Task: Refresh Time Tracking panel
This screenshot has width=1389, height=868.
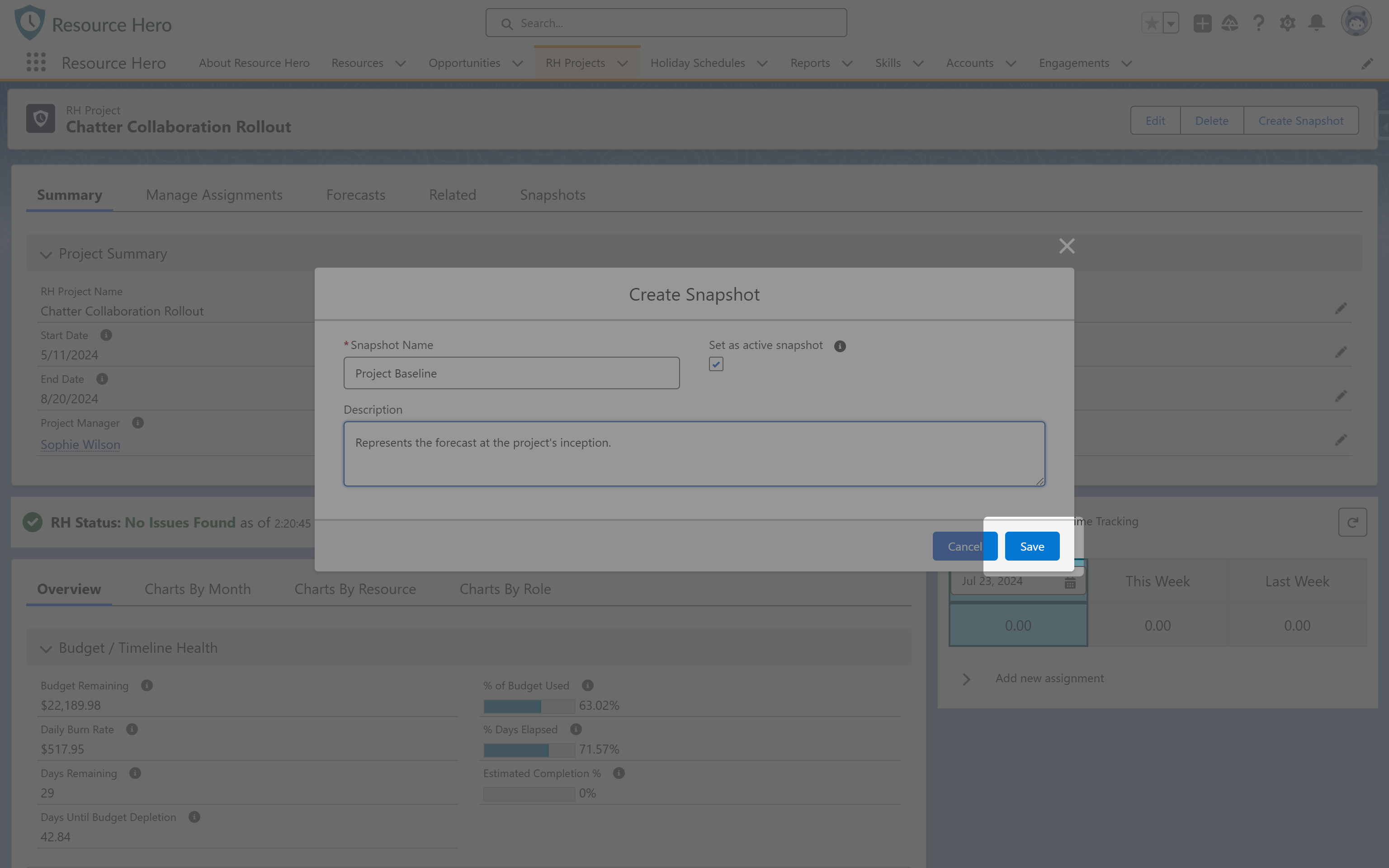Action: (x=1352, y=522)
